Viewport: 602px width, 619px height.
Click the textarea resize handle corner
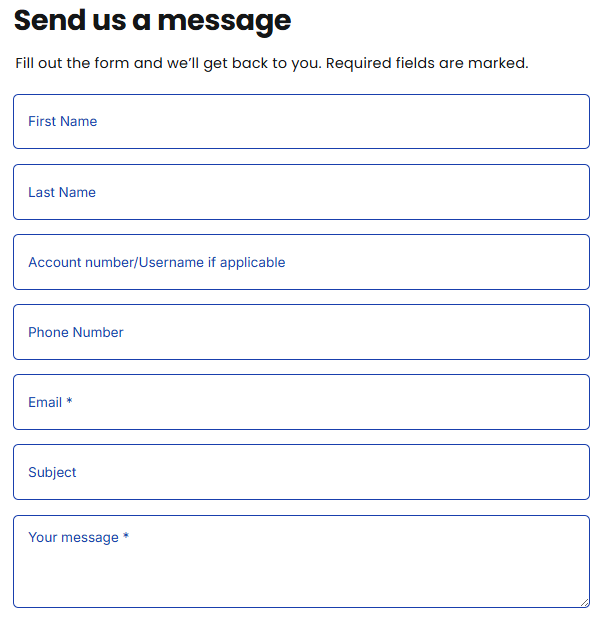click(x=584, y=602)
